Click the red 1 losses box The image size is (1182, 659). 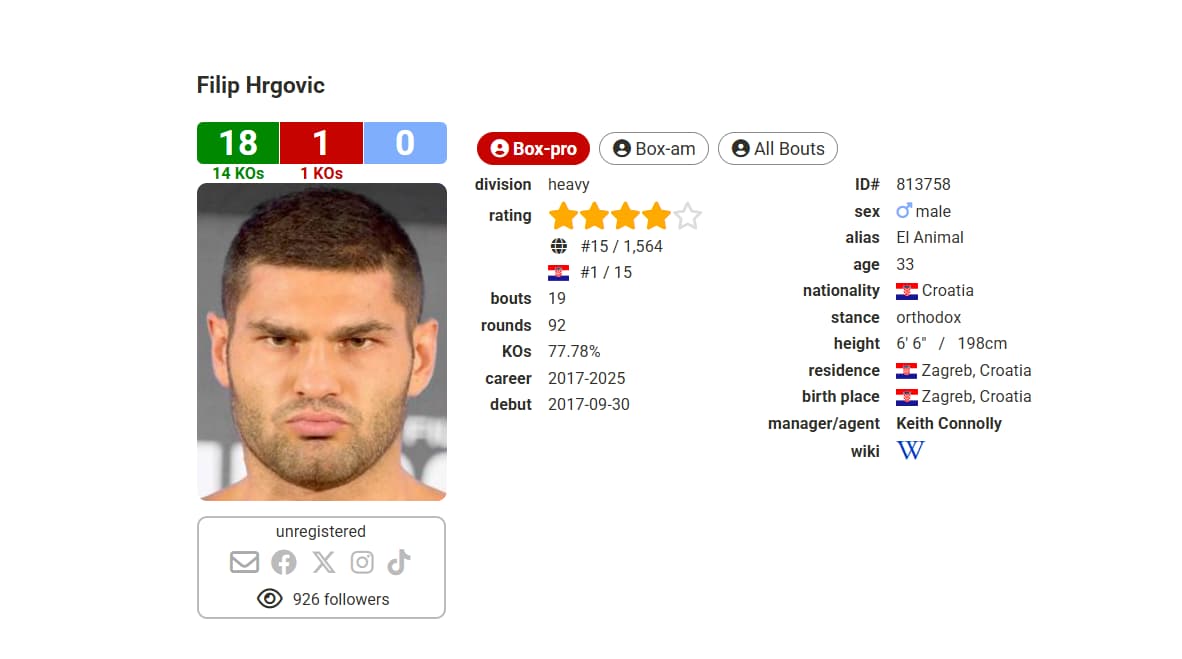[x=321, y=143]
